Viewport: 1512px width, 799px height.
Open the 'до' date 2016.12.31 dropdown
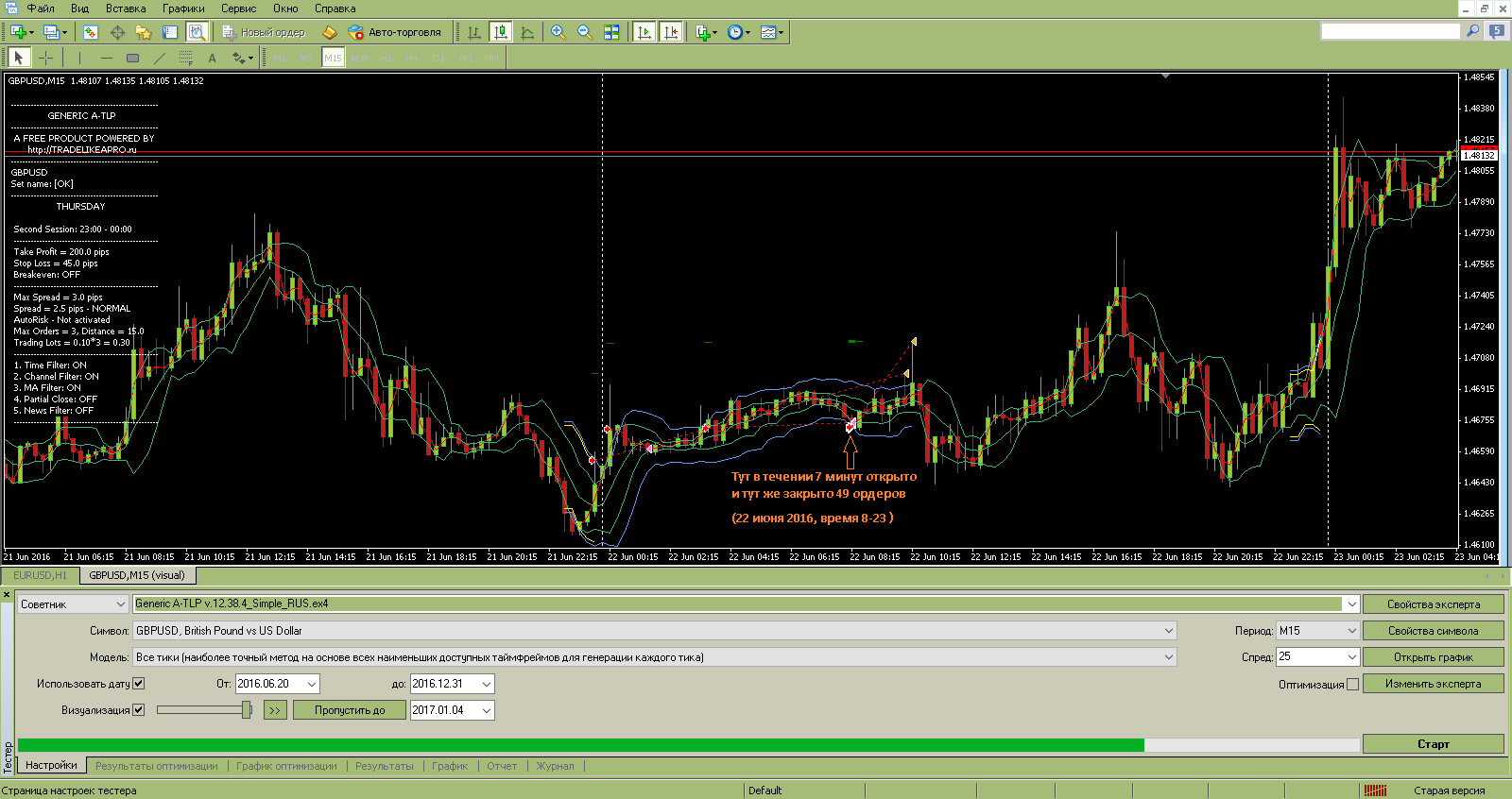(x=487, y=684)
